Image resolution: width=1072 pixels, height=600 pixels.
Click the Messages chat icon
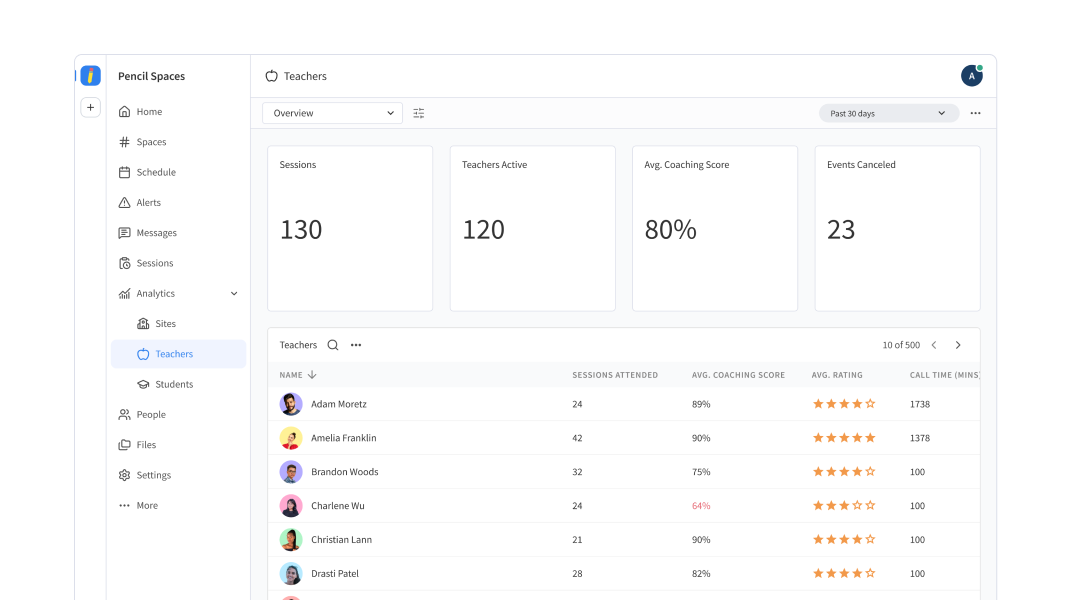[124, 233]
